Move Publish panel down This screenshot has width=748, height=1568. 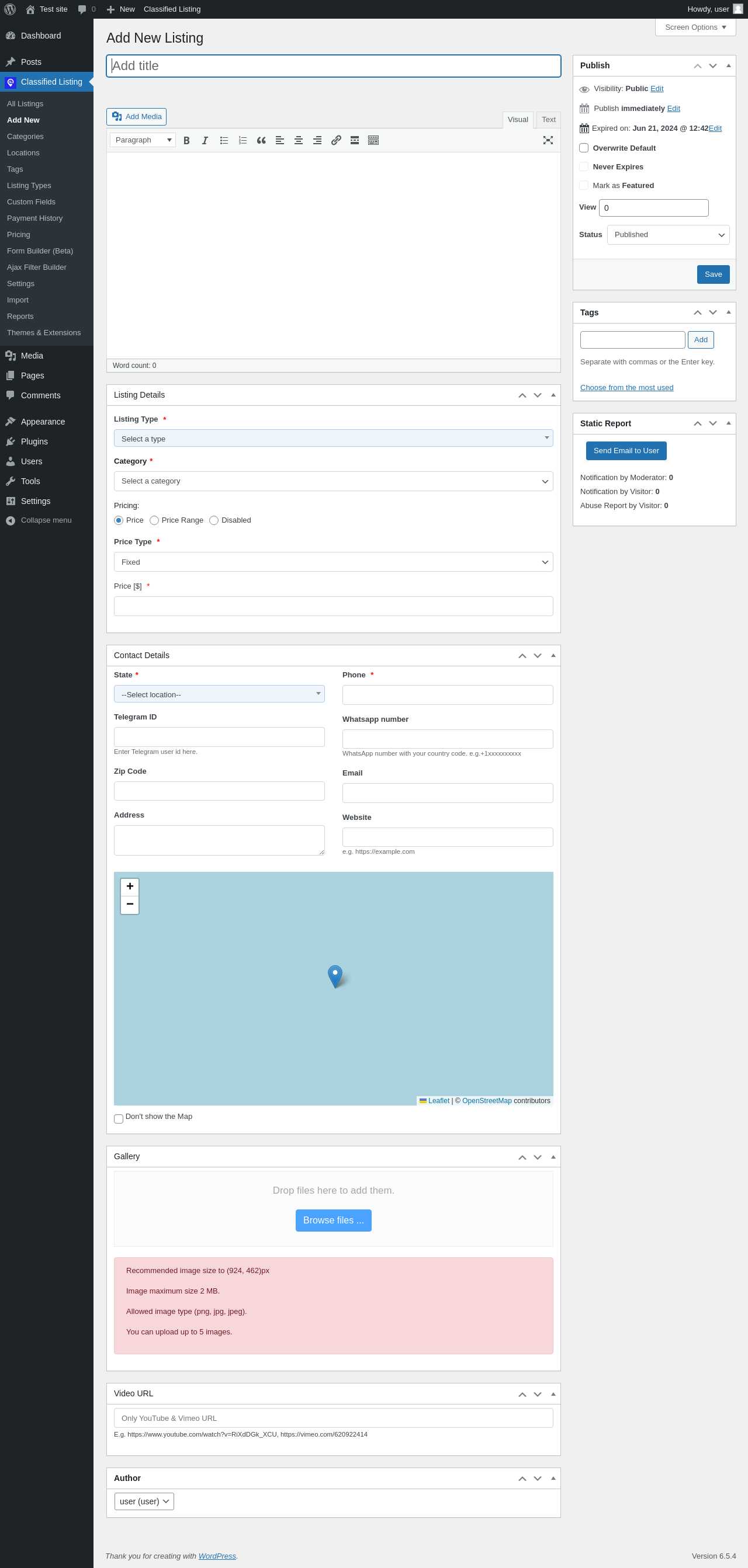[x=713, y=66]
